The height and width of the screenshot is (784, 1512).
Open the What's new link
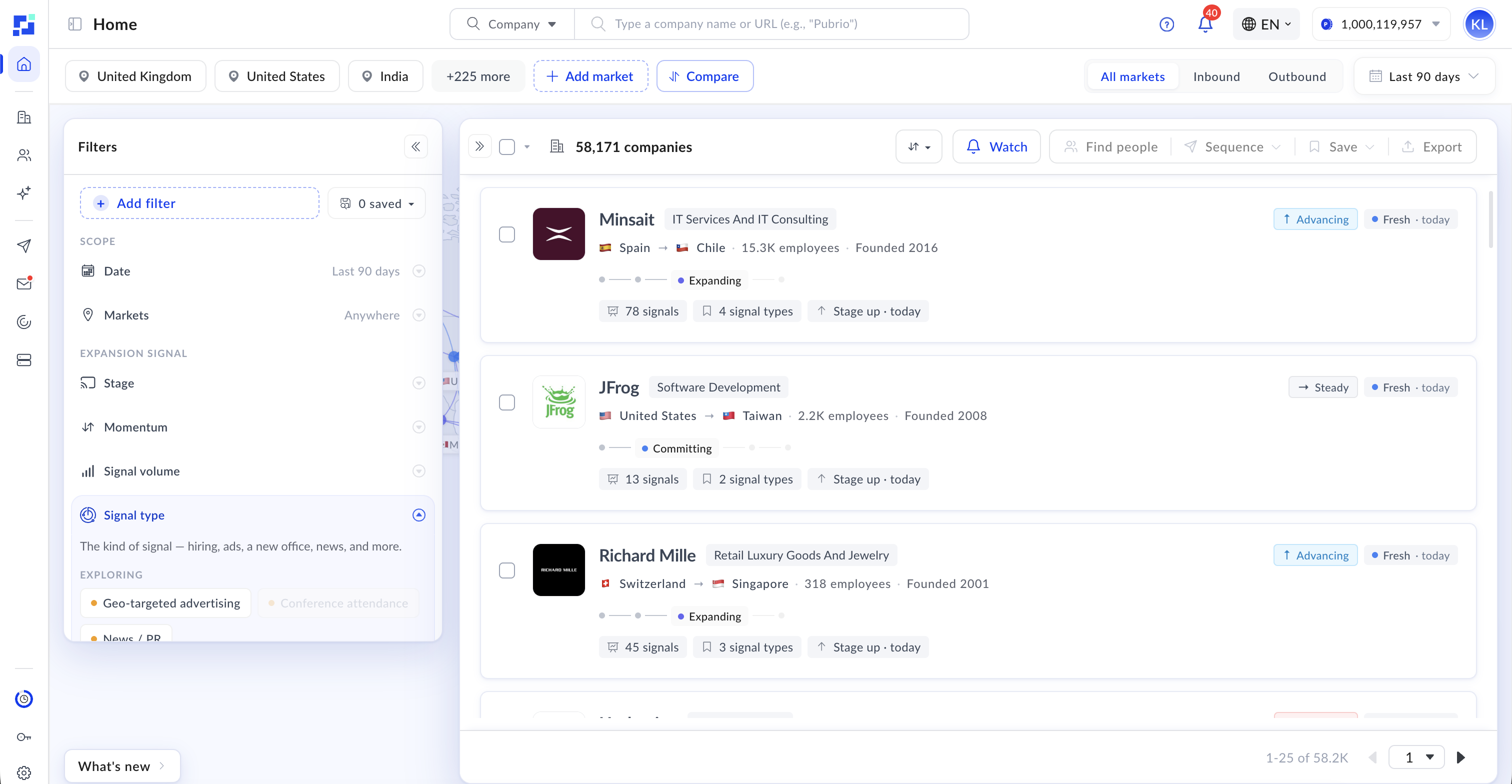point(122,766)
